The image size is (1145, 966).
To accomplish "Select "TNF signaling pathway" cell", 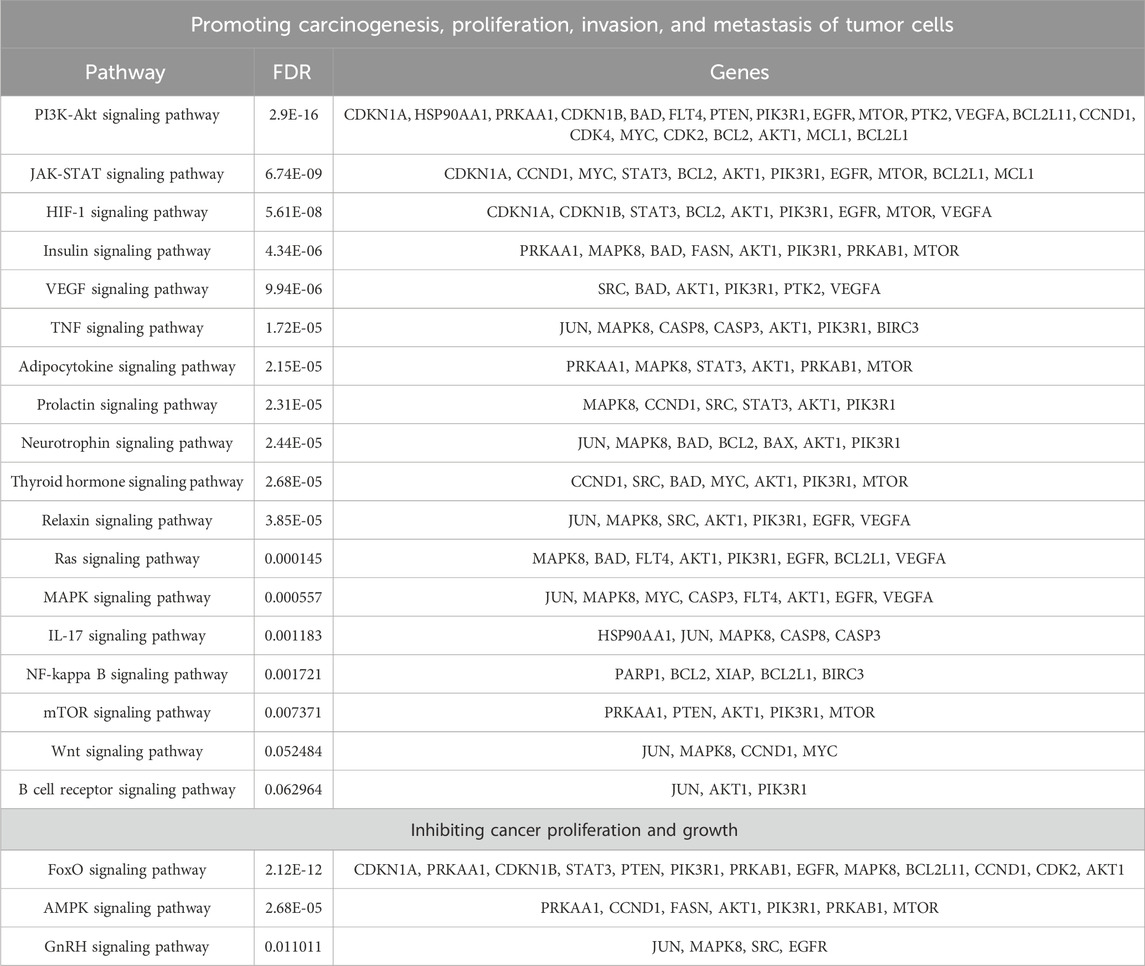I will pos(127,328).
